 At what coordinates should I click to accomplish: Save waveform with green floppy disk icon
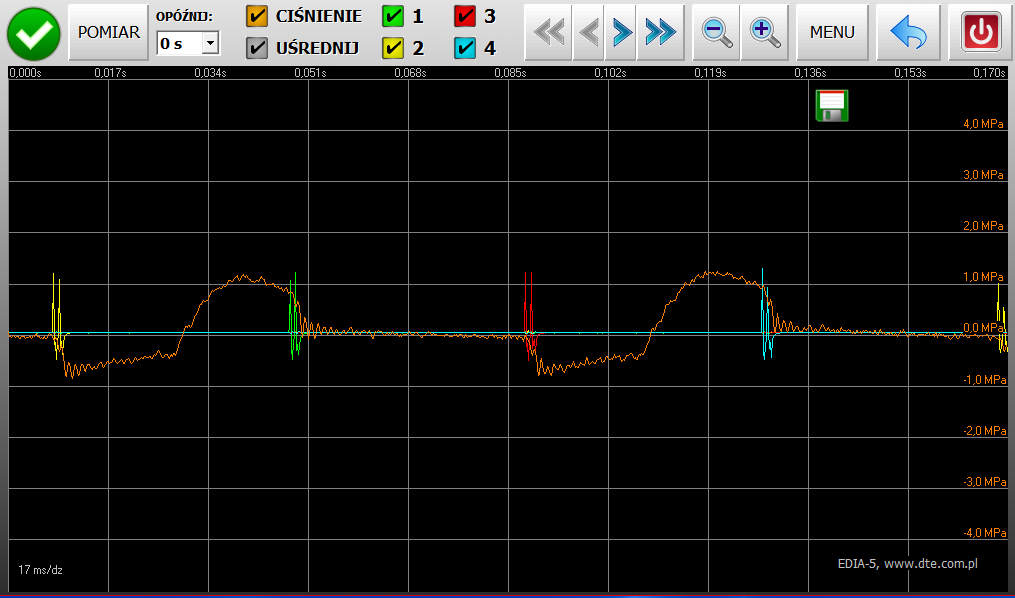(x=832, y=106)
